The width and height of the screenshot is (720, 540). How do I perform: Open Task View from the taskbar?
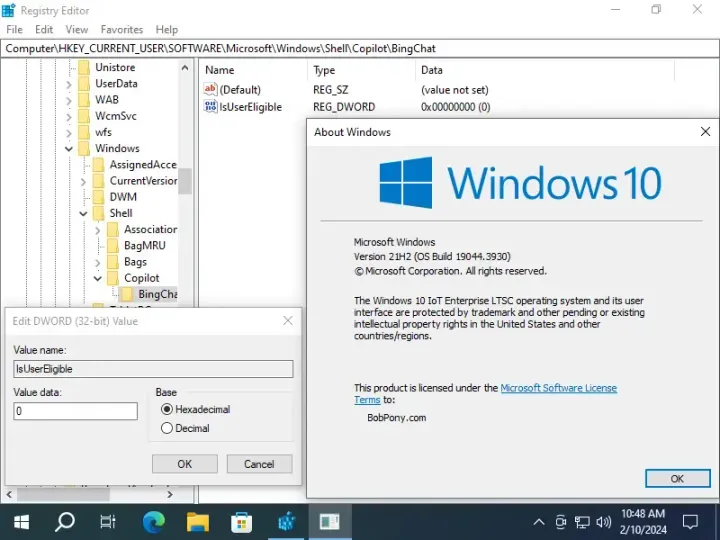pos(109,521)
